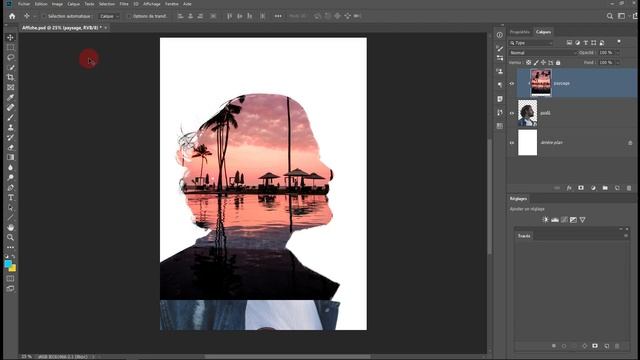Create new fill or adjustment layer
This screenshot has width=640, height=360.
[x=593, y=188]
